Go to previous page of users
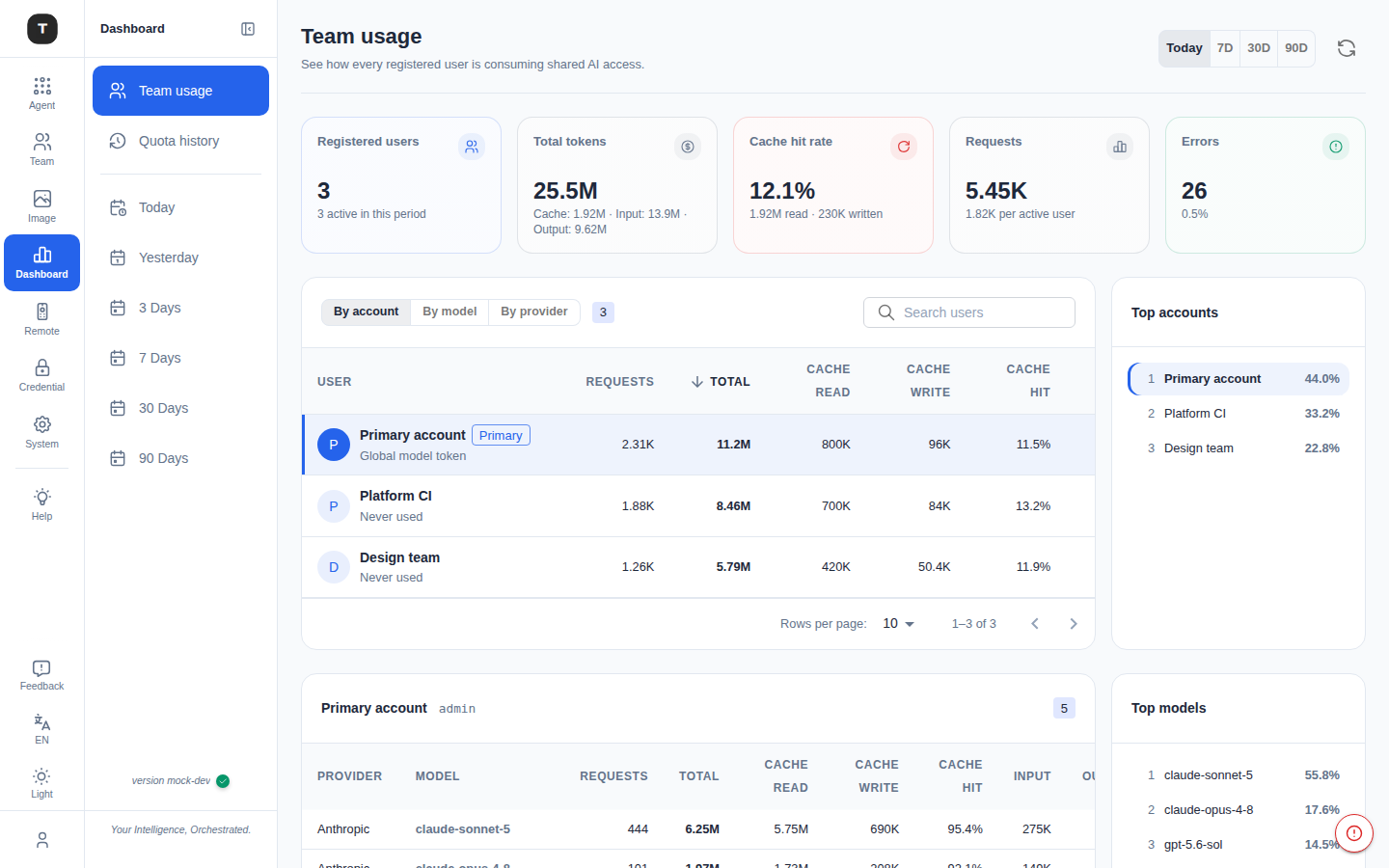This screenshot has width=1389, height=868. pos(1035,624)
